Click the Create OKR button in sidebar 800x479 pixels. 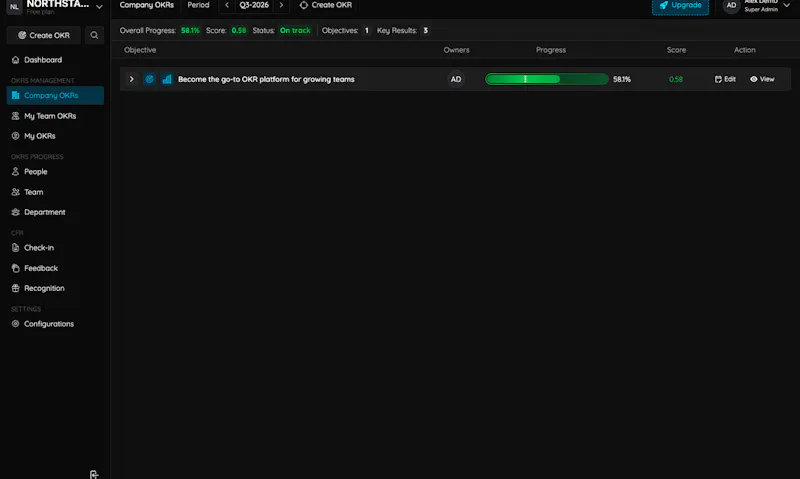pos(44,35)
